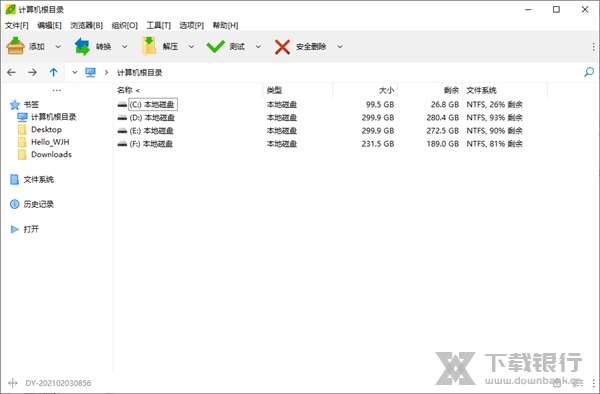600x394 pixels.
Task: Sort by the 大小 column header
Action: point(386,90)
